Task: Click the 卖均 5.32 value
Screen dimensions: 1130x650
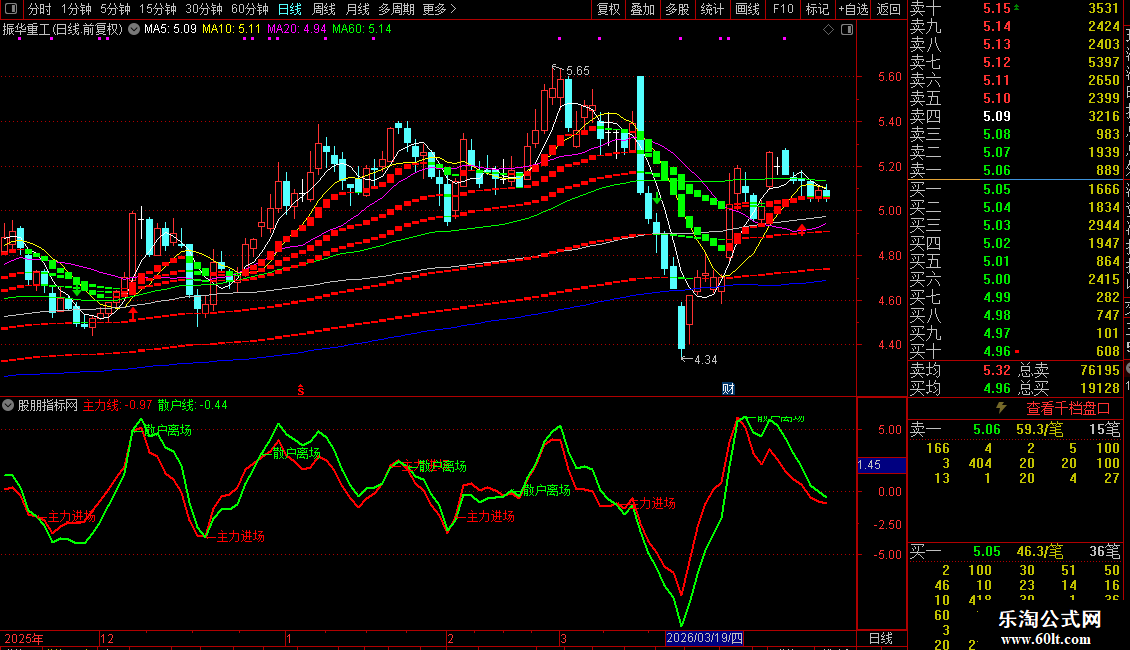Action: coord(997,370)
